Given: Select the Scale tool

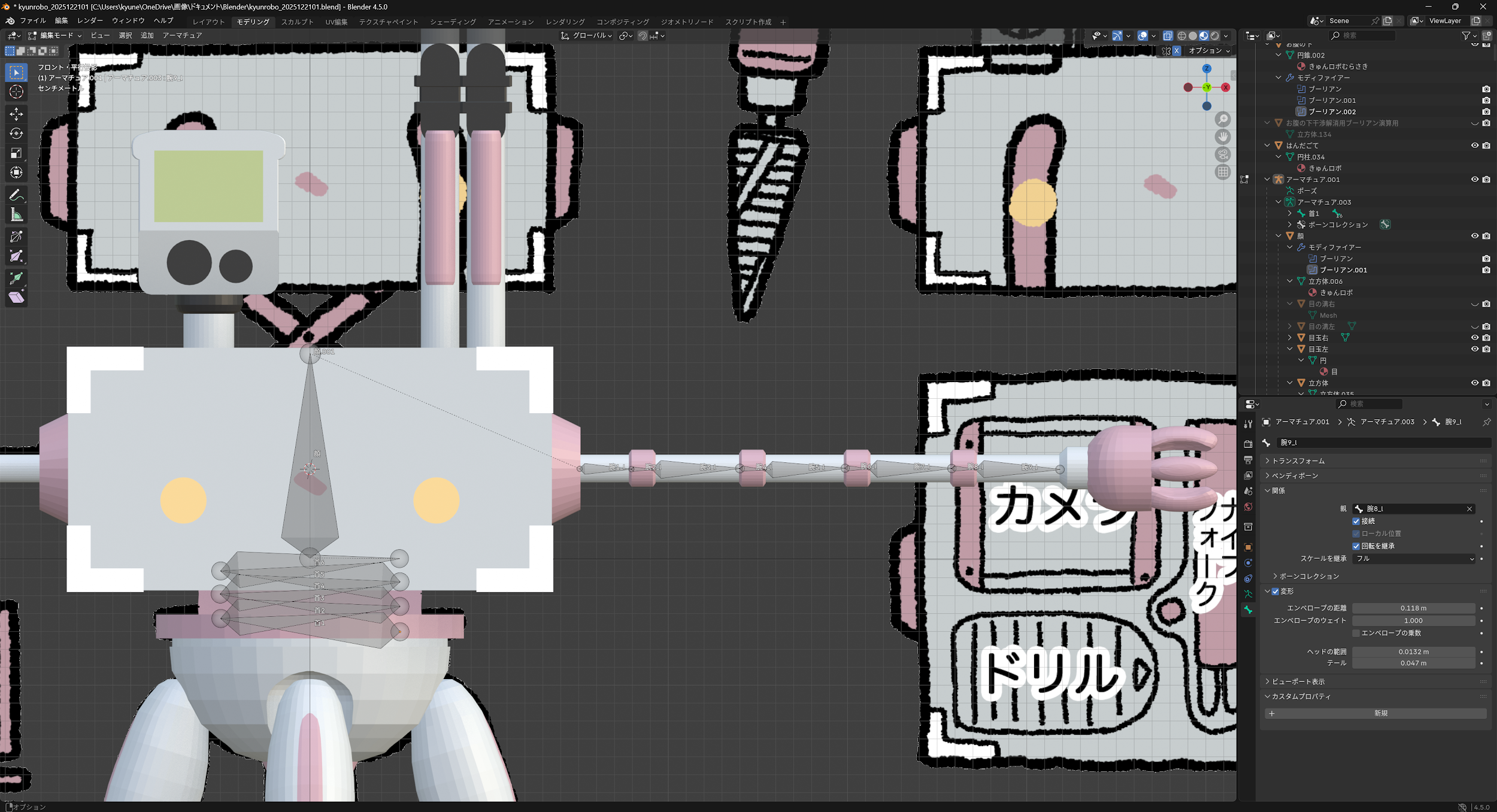Looking at the screenshot, I should [16, 153].
